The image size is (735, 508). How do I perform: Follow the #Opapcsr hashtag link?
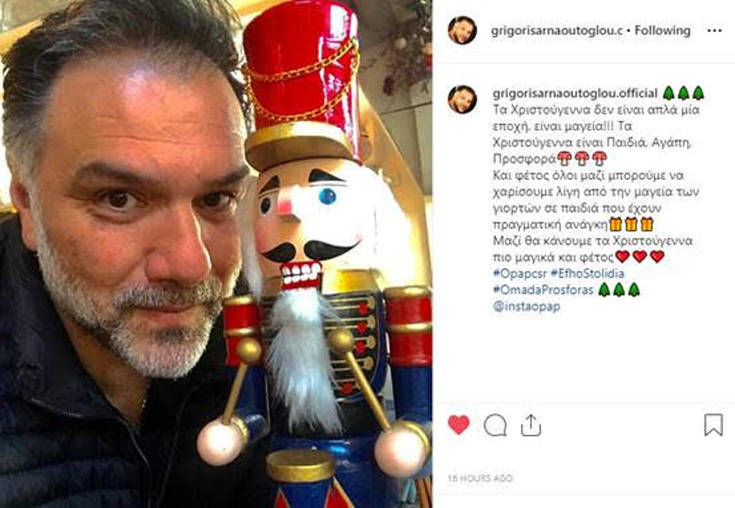(519, 273)
